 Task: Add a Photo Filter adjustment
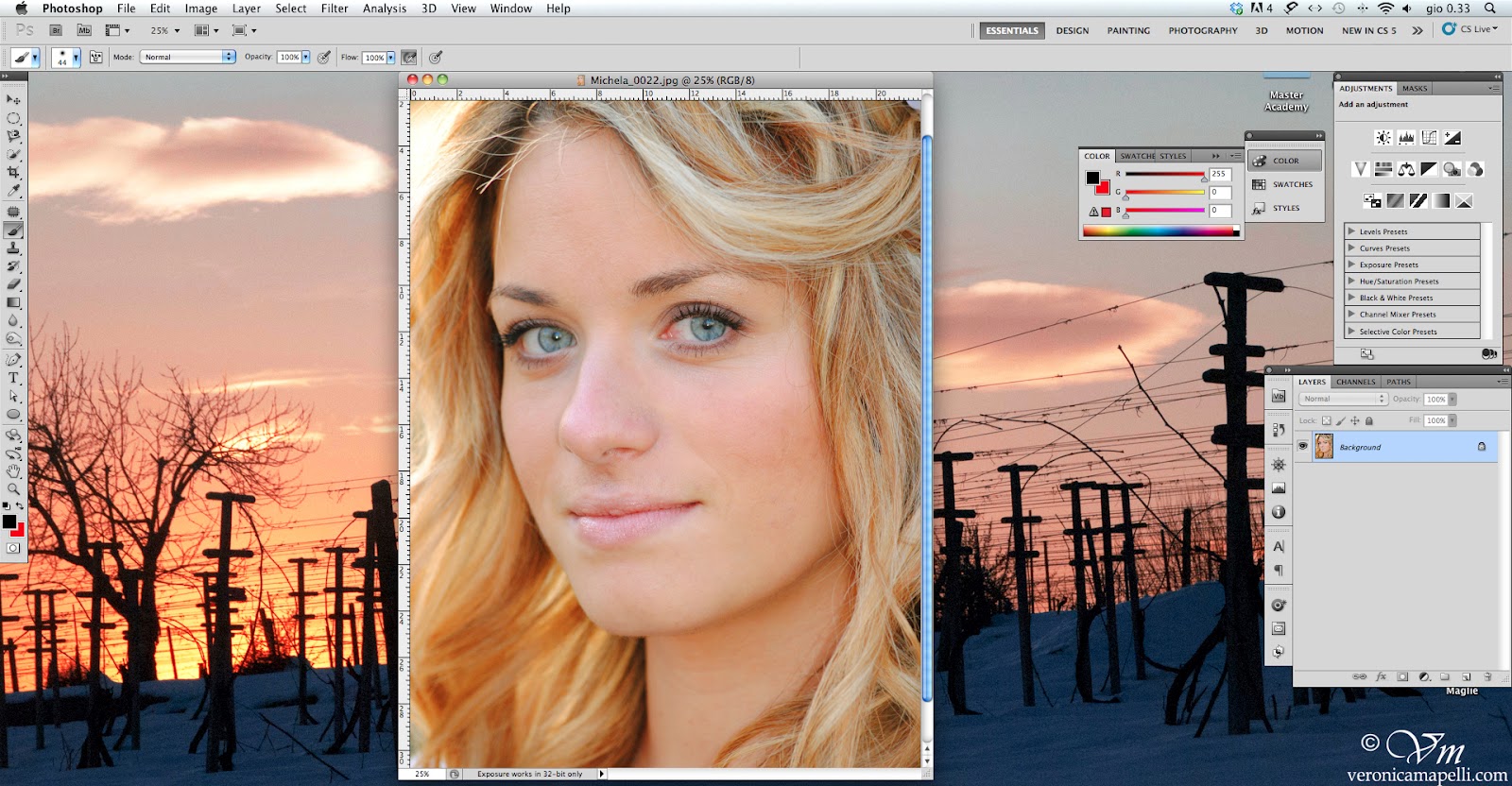coord(1452,169)
